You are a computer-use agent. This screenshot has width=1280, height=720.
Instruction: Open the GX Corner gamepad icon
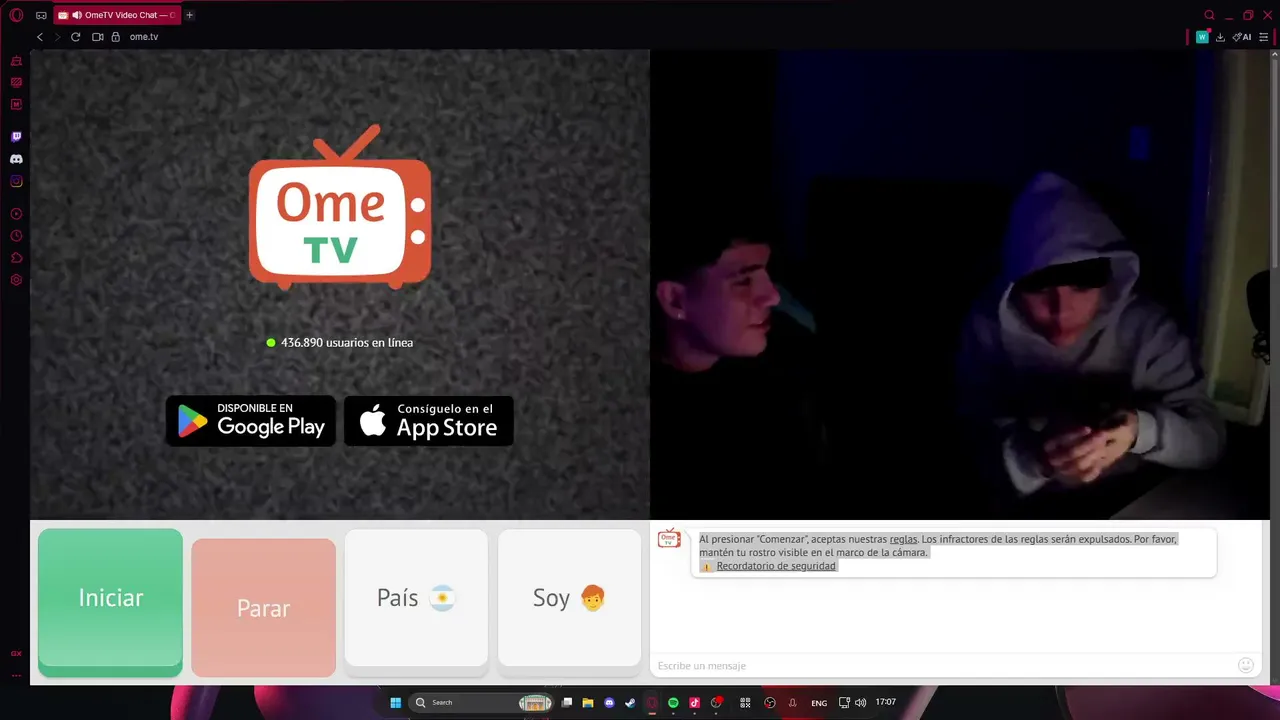[x=41, y=15]
